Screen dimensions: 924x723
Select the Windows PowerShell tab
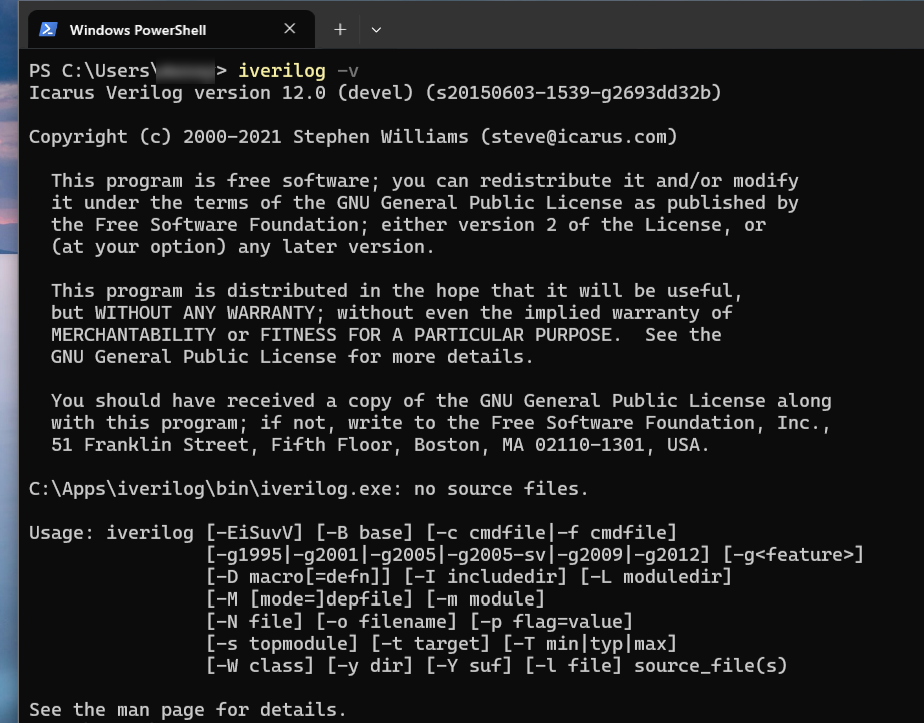tap(171, 29)
